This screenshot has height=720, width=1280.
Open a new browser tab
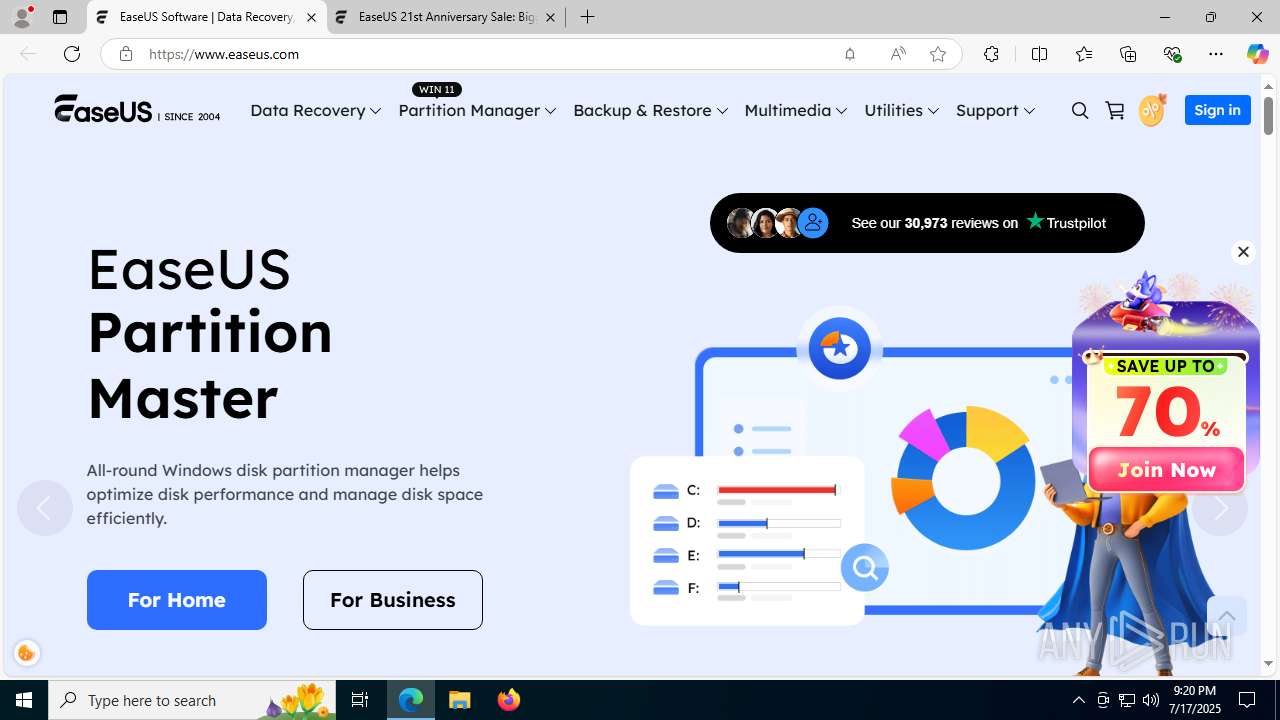pos(588,17)
